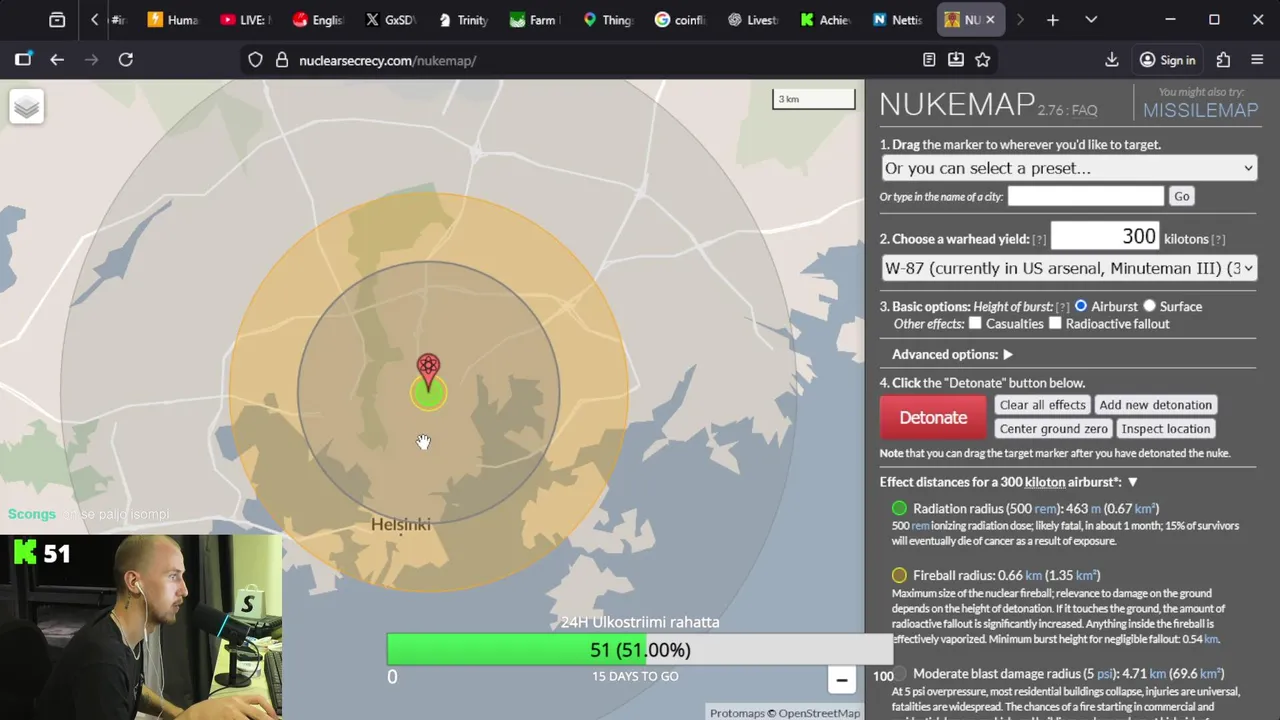Enable the Radioactive fallout checkbox
This screenshot has width=1280, height=720.
pyautogui.click(x=1055, y=323)
